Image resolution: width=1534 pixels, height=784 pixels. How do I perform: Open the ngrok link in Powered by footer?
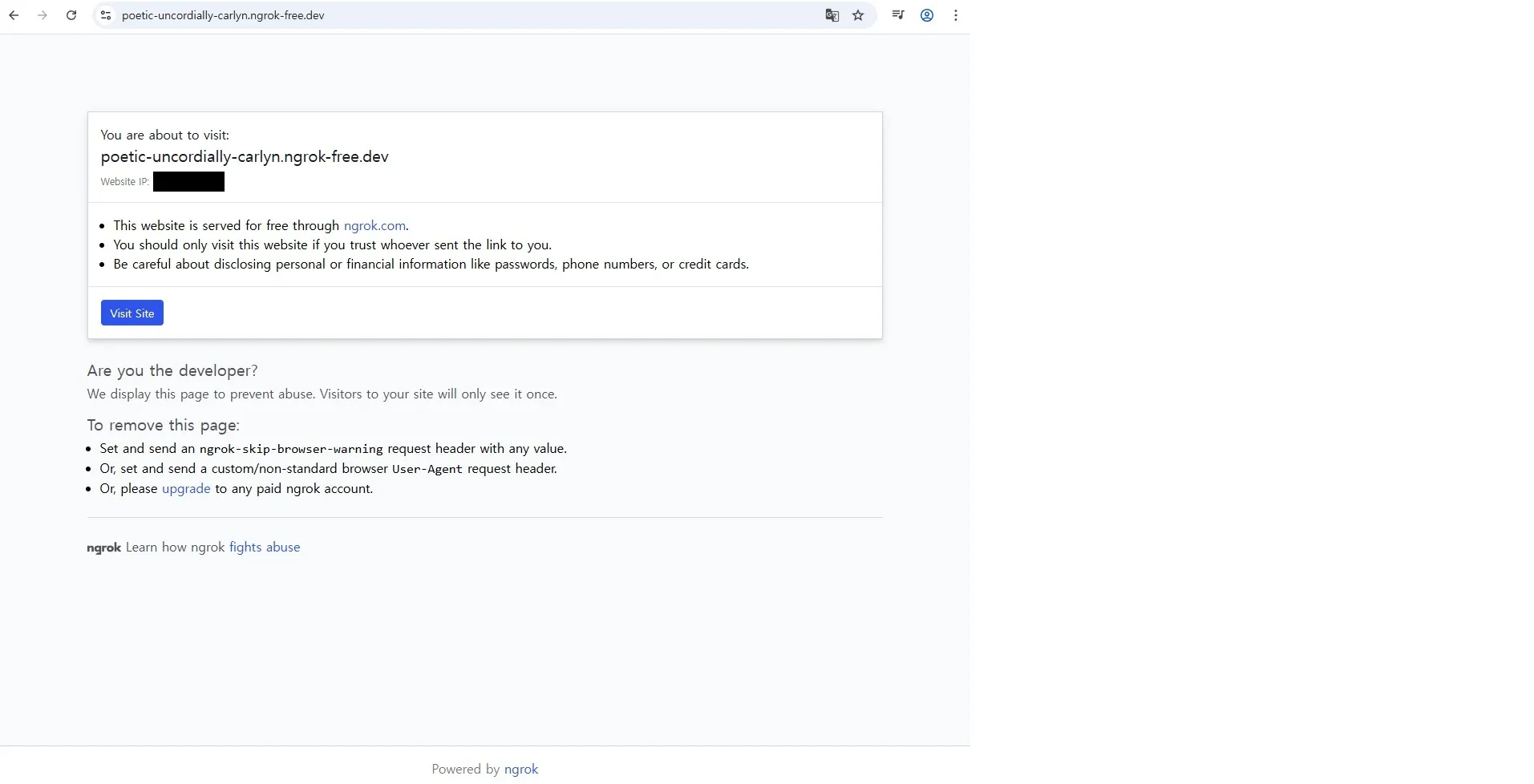(x=521, y=770)
